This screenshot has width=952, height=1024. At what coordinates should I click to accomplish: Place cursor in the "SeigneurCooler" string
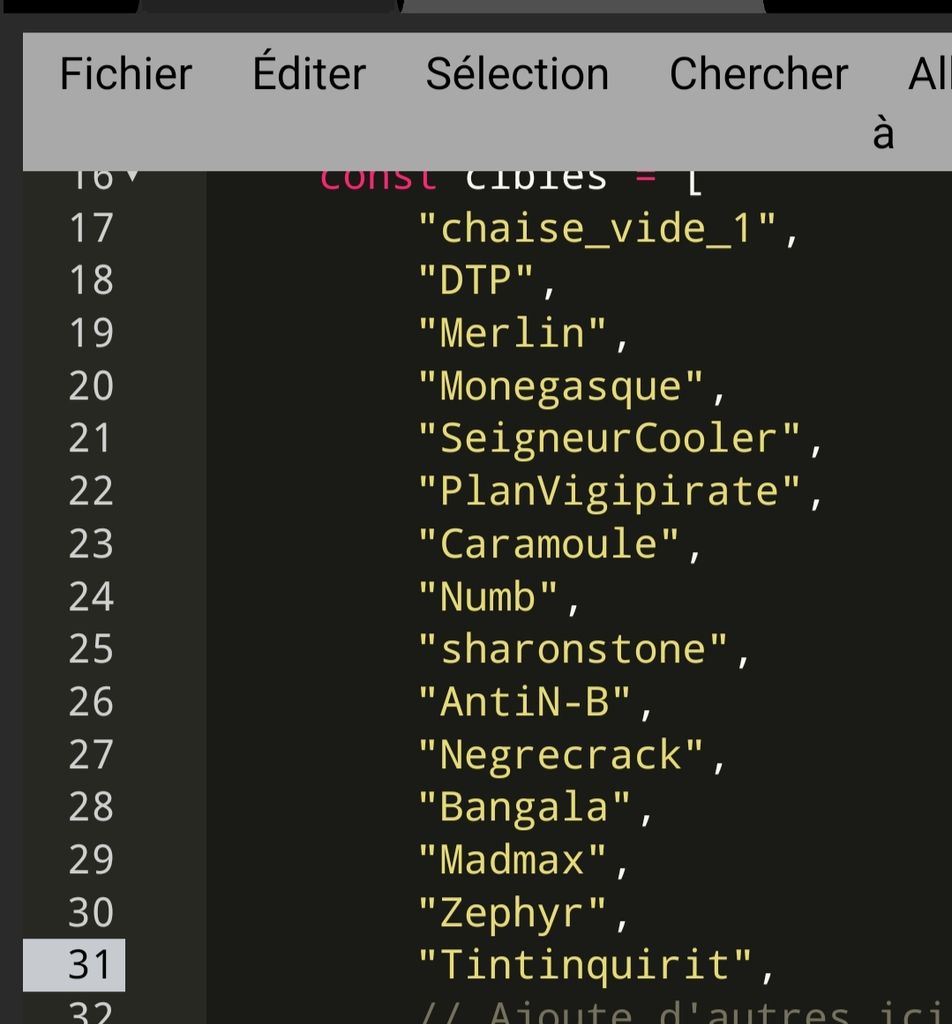pos(609,439)
